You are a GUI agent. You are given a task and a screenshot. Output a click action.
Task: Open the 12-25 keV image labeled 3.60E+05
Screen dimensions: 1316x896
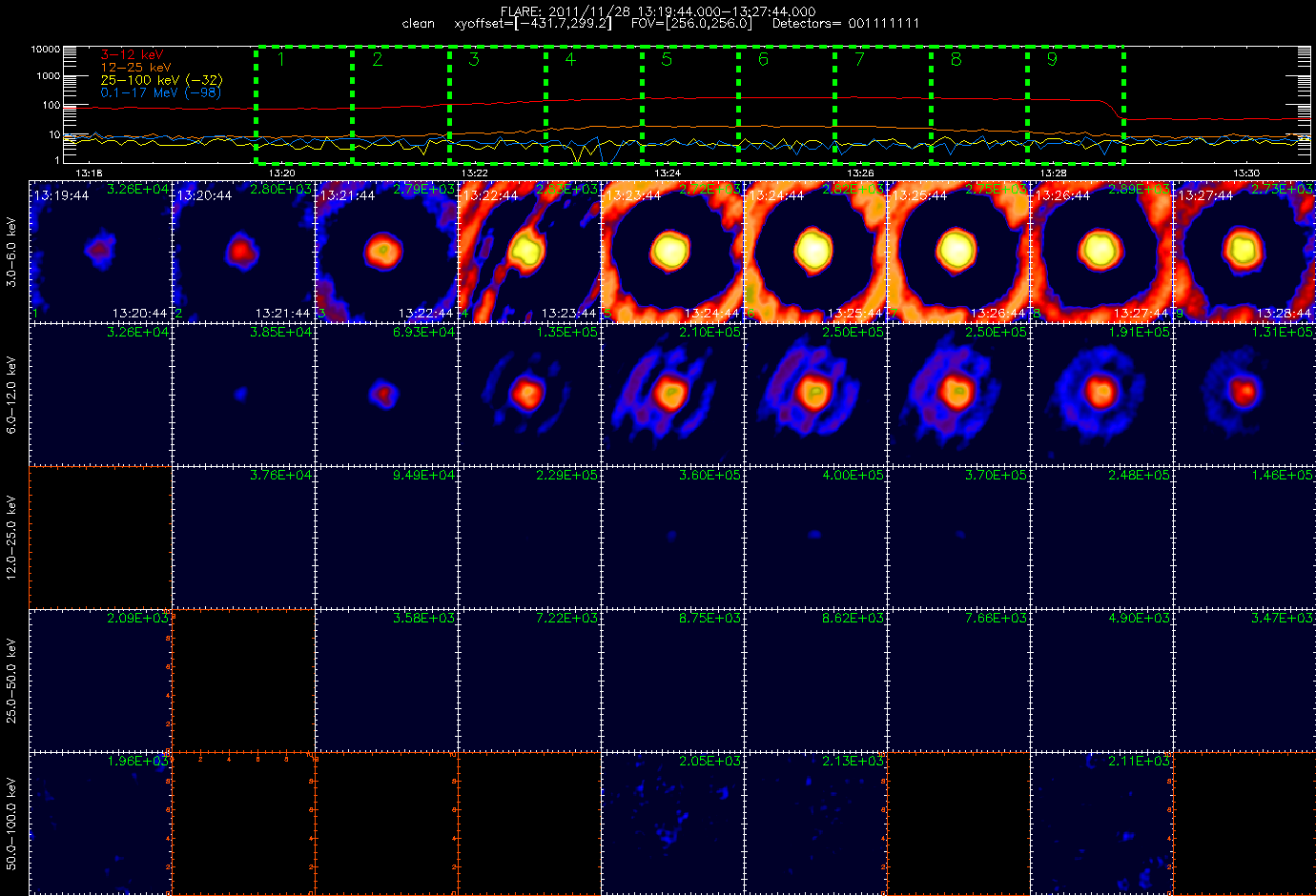click(x=672, y=538)
